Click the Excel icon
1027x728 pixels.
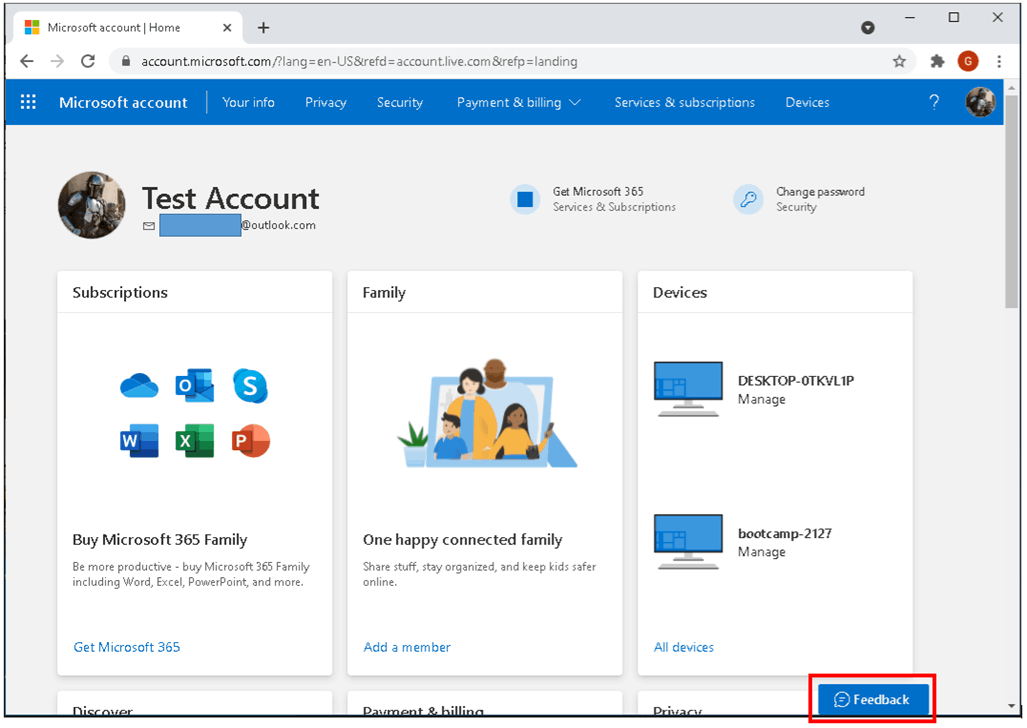point(194,440)
